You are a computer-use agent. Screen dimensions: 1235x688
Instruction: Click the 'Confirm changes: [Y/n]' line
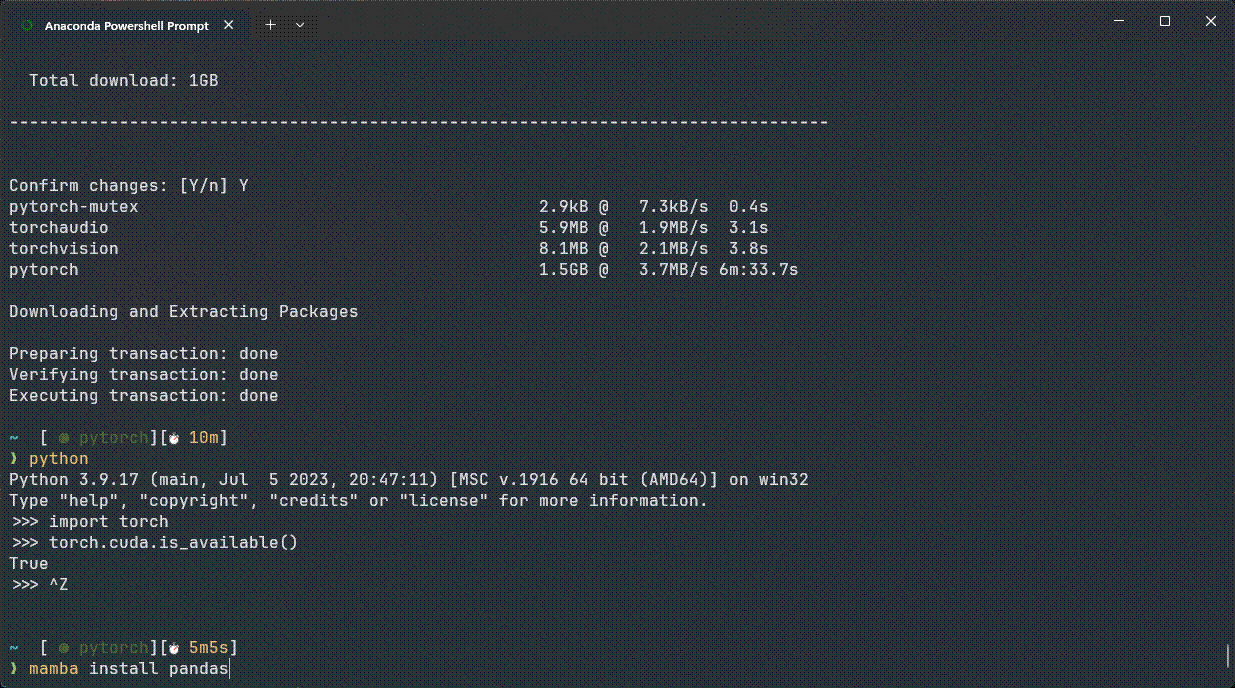[129, 186]
